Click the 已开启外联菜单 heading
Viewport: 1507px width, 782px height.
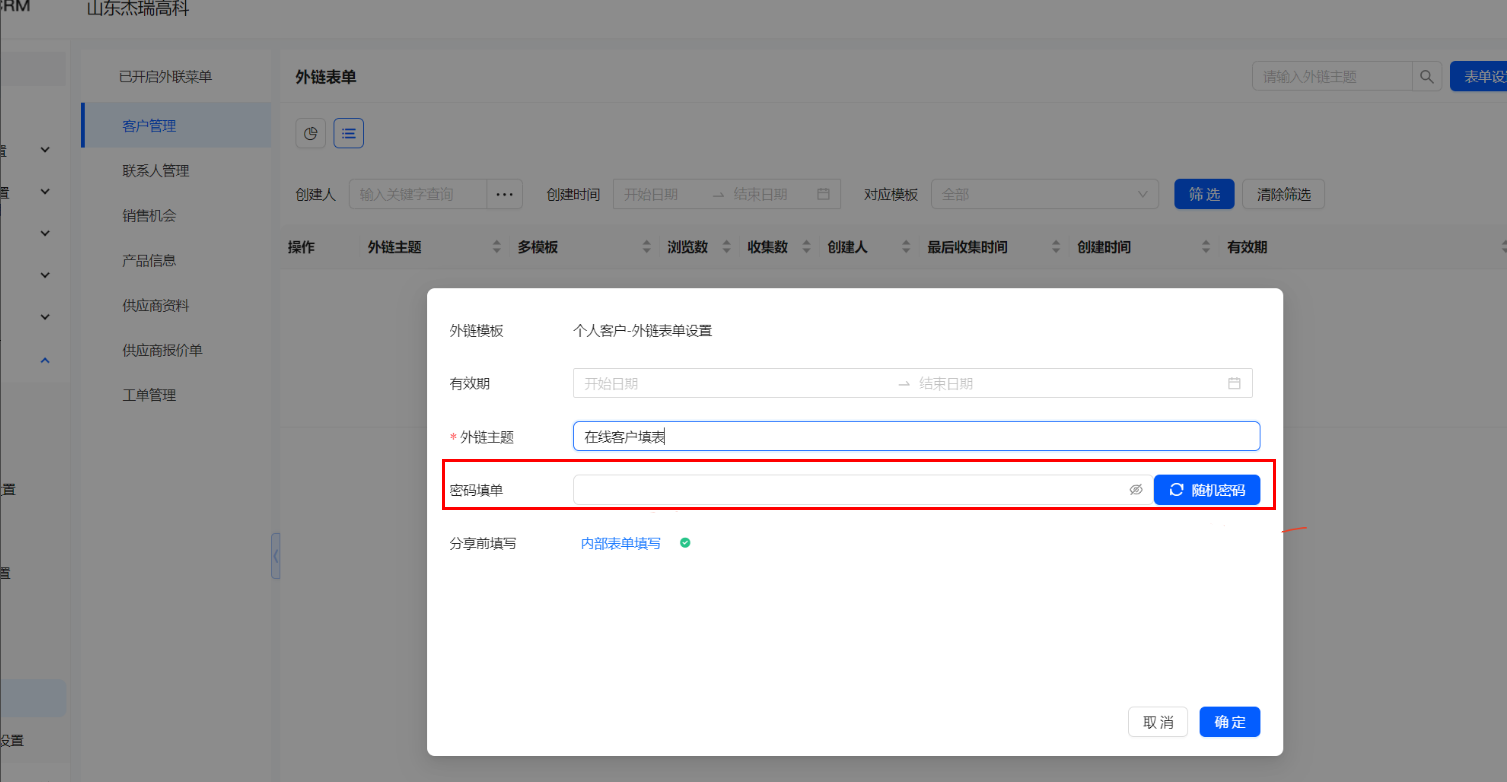[165, 76]
